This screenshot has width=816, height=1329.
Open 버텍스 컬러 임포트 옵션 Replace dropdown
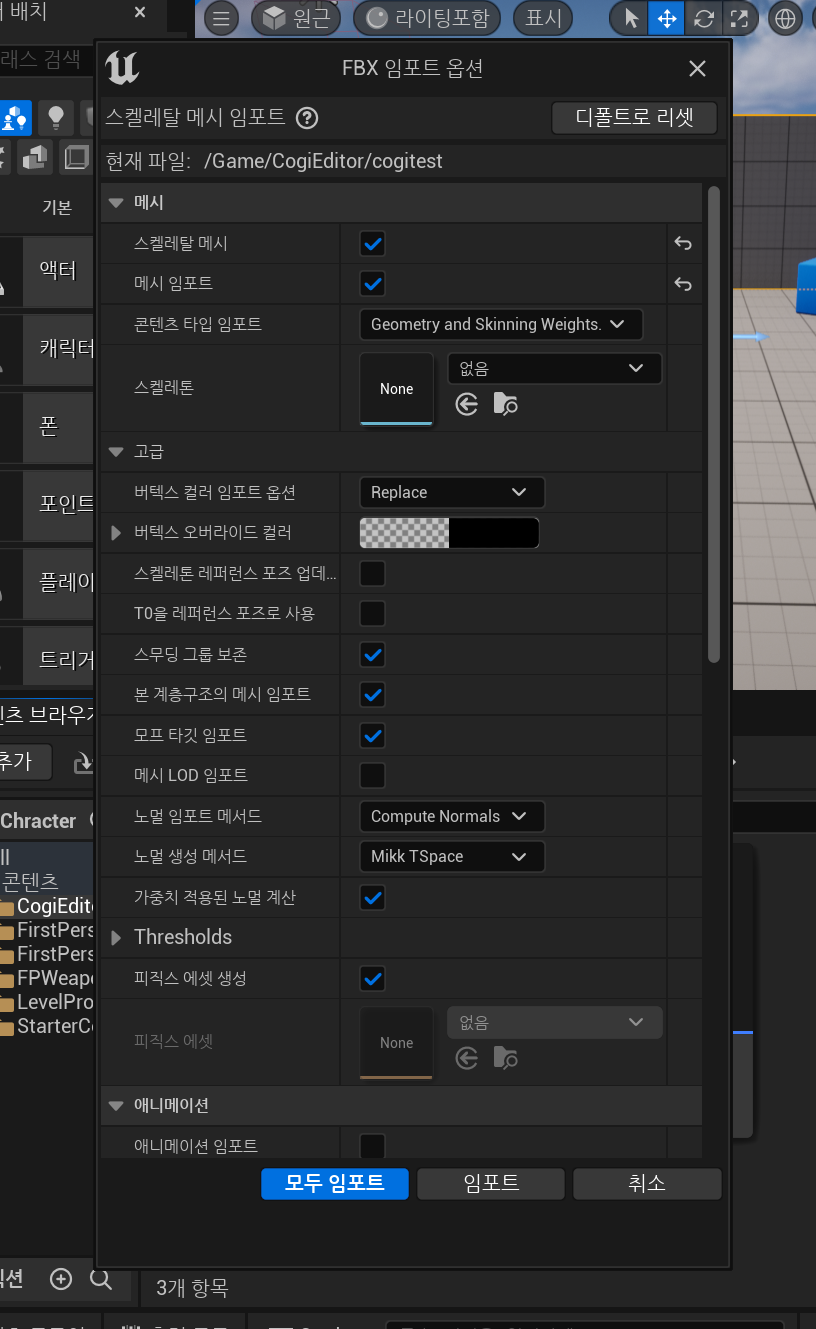tap(452, 492)
